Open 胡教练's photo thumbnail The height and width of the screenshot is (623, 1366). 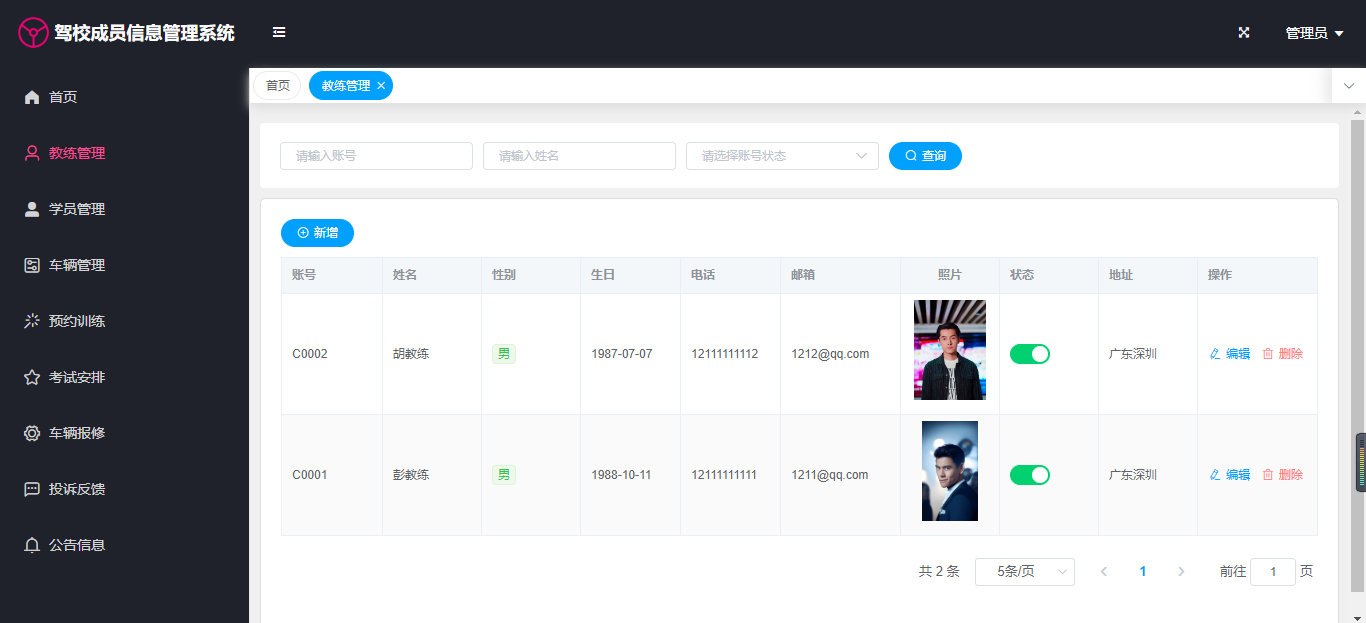(x=950, y=350)
